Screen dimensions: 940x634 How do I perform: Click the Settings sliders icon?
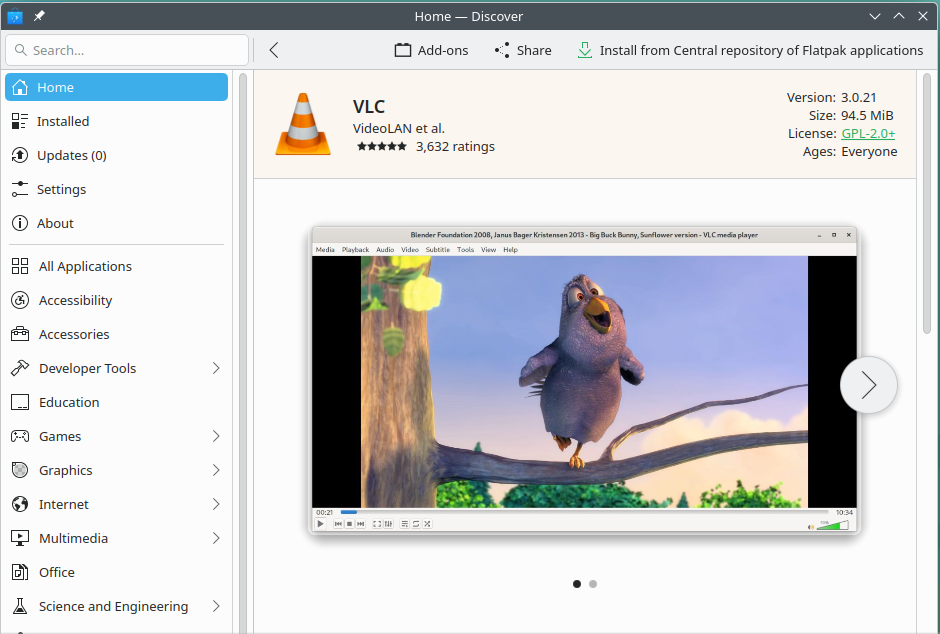point(20,189)
